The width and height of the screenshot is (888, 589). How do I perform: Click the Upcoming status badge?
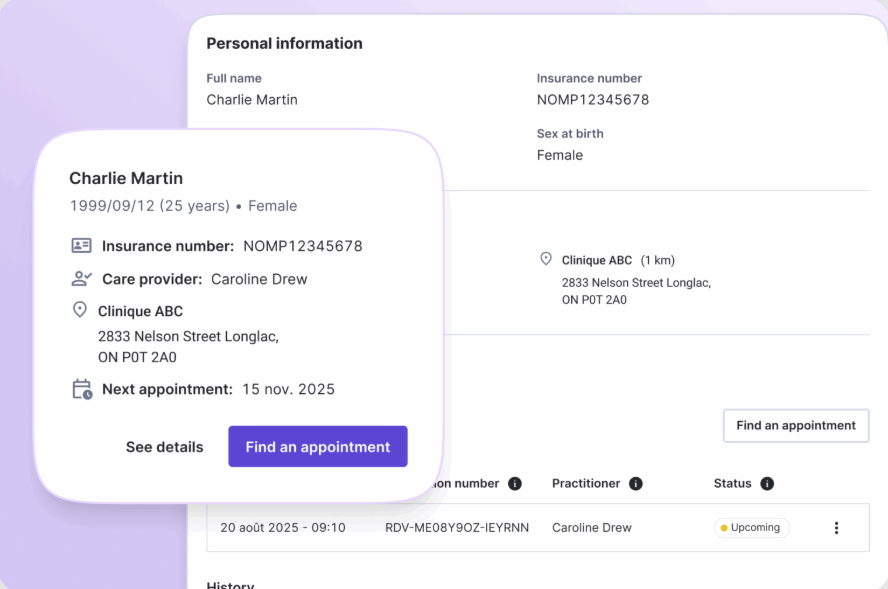751,527
